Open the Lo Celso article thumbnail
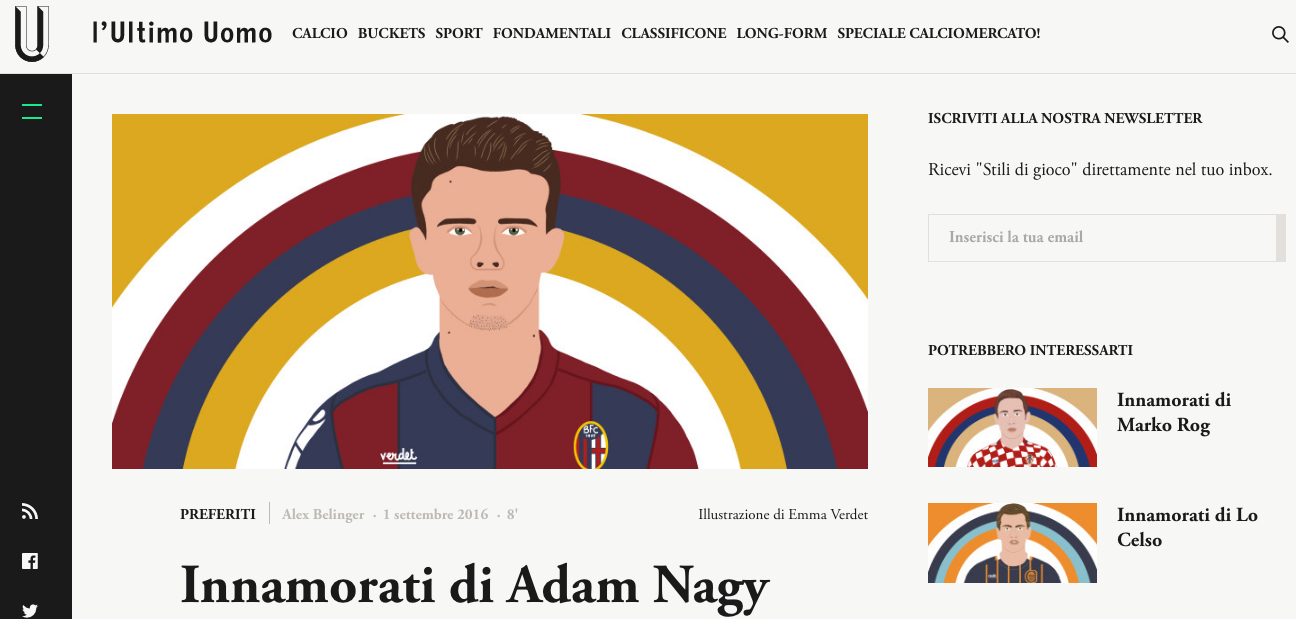The width and height of the screenshot is (1296, 619). (1012, 543)
